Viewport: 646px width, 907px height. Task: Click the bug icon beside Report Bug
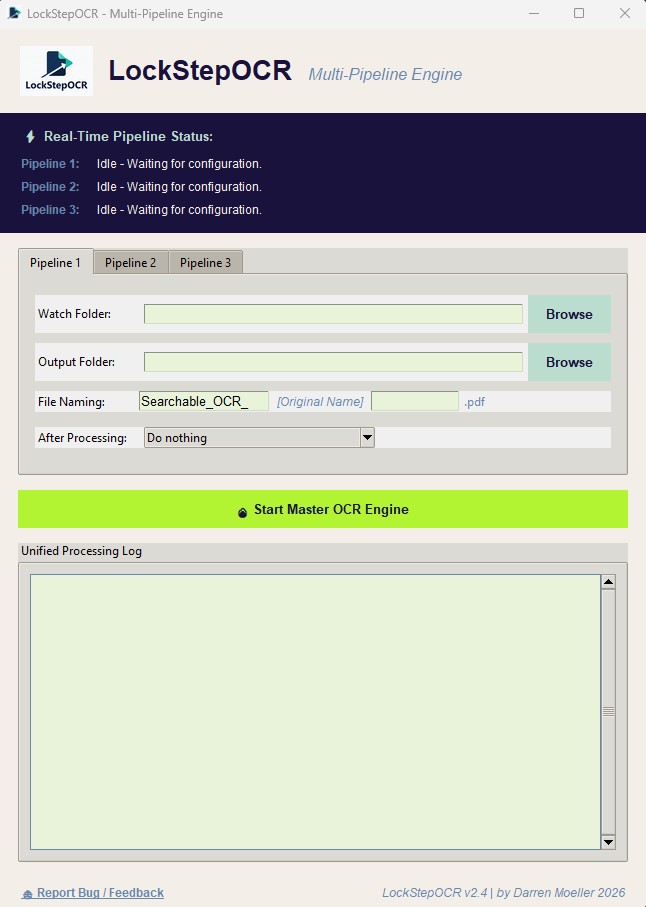[x=27, y=894]
